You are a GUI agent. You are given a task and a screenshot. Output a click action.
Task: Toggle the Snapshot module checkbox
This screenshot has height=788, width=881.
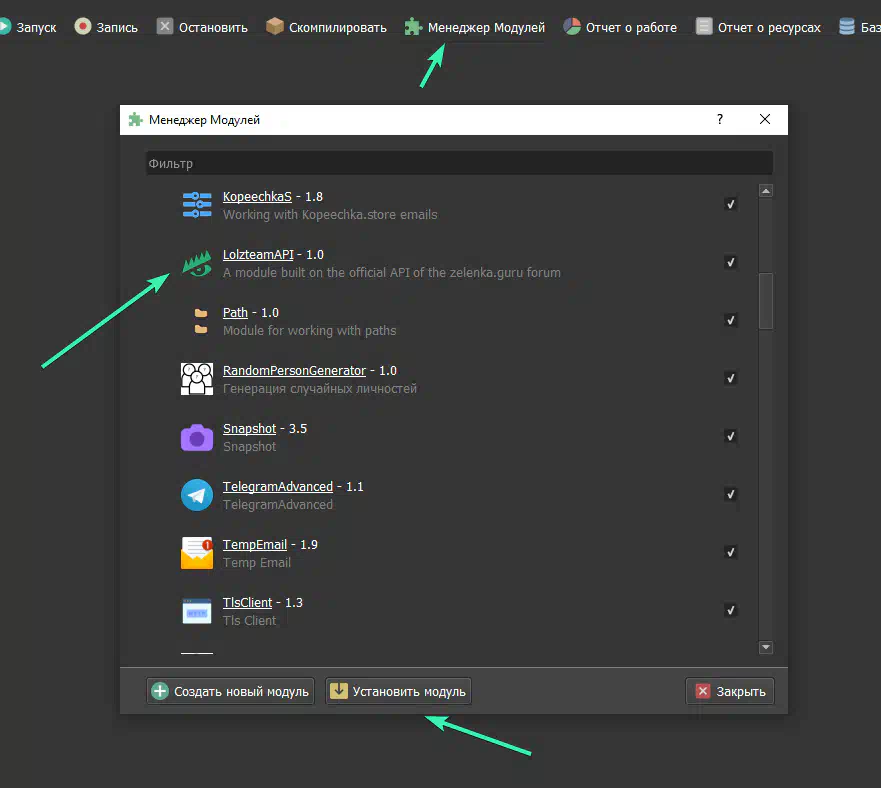(731, 436)
